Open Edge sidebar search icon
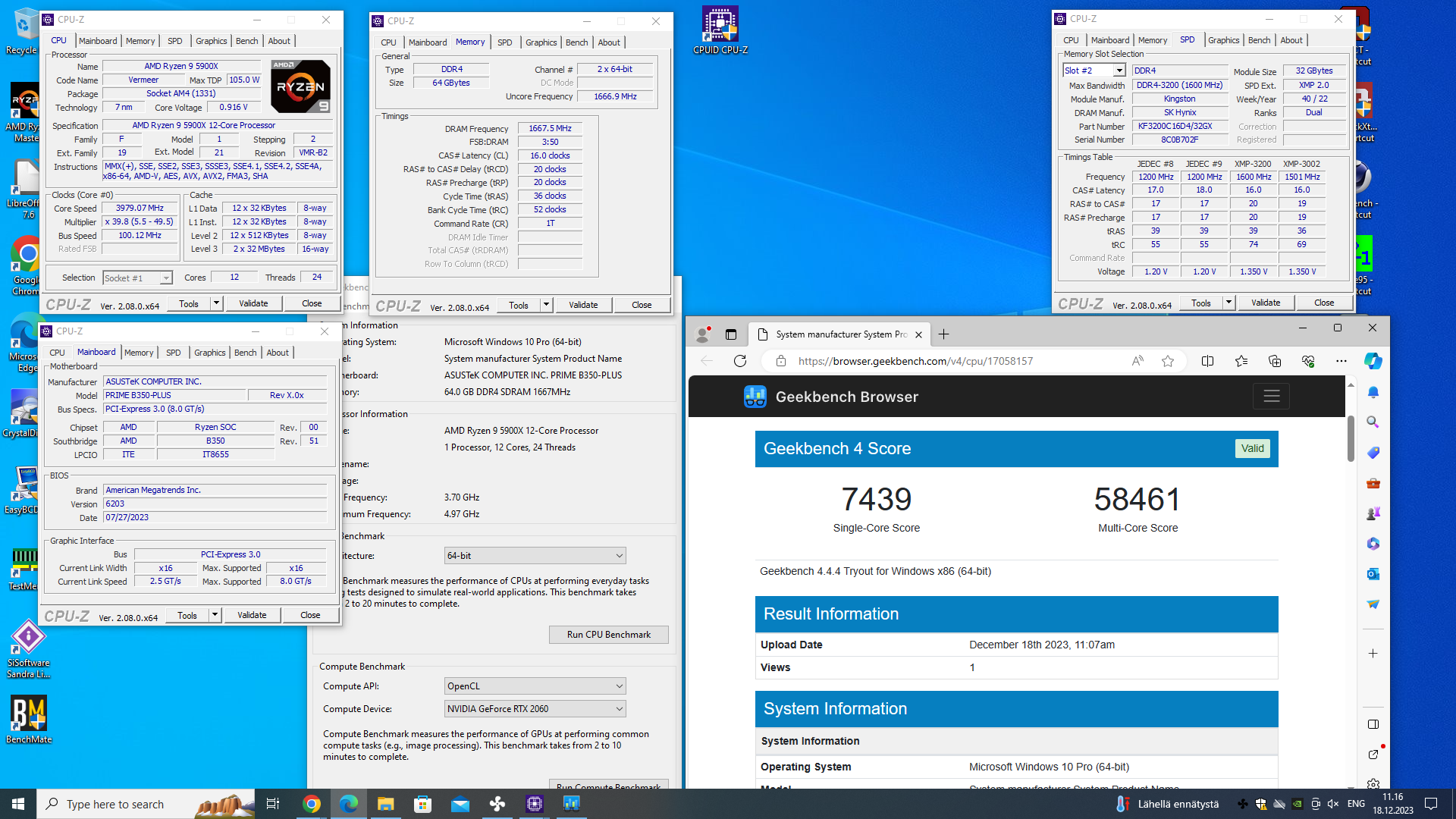 pos(1373,422)
